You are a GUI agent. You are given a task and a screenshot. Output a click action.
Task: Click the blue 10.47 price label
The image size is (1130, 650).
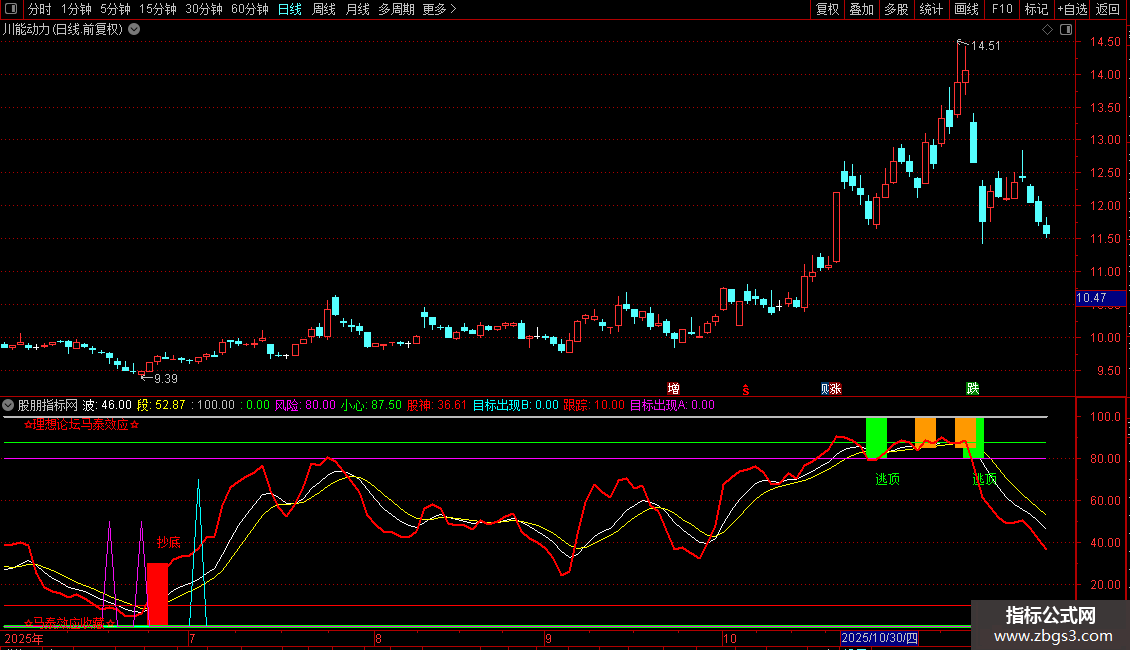(1091, 298)
